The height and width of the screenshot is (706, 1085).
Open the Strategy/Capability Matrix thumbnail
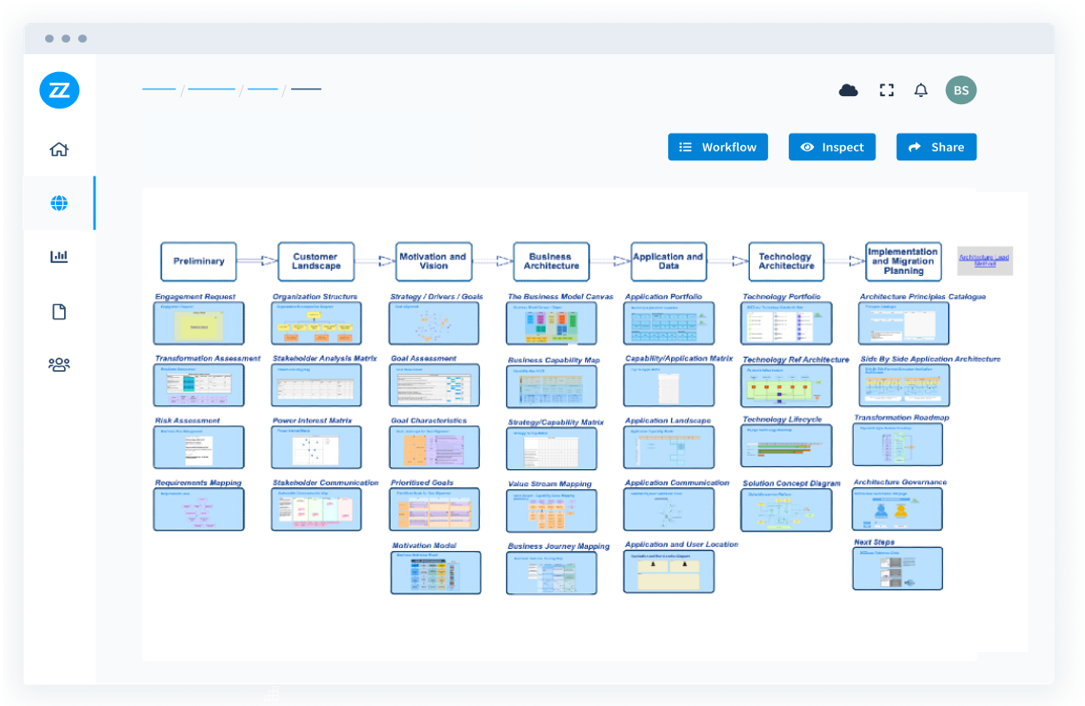551,449
